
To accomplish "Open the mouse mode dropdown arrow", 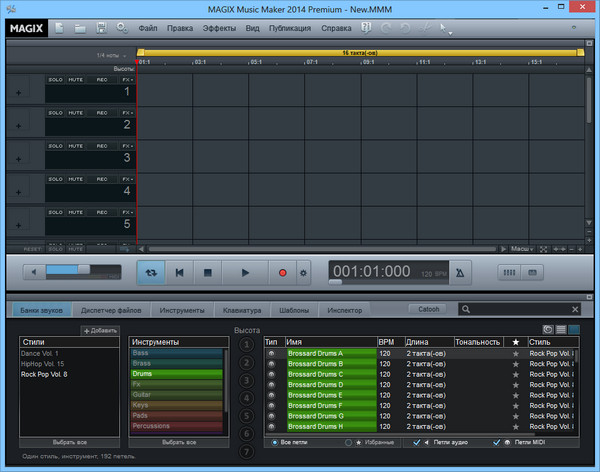I will pyautogui.click(x=451, y=32).
